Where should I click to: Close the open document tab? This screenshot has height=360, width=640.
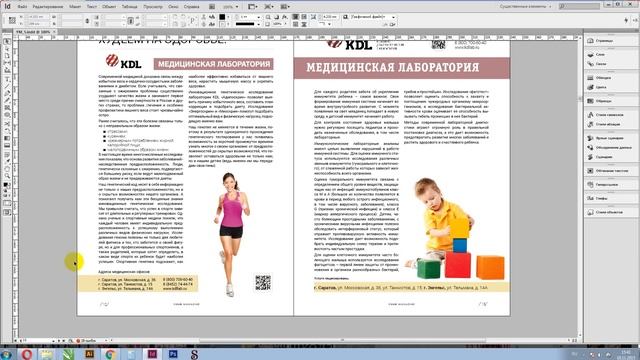click(54, 32)
